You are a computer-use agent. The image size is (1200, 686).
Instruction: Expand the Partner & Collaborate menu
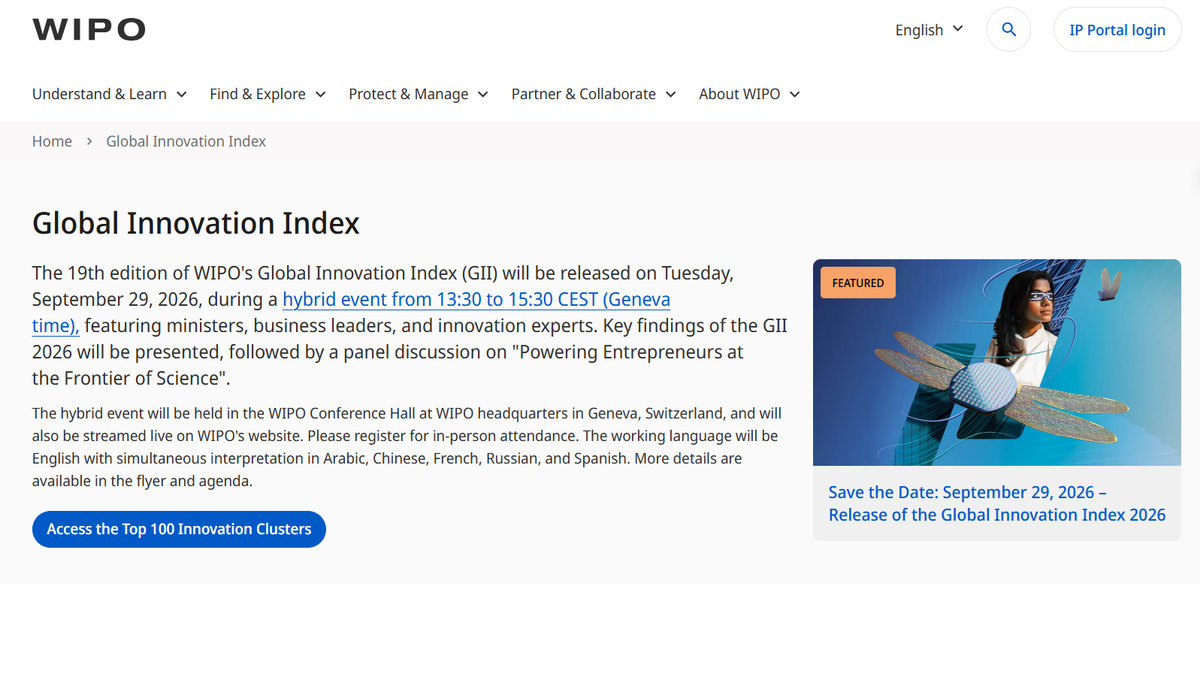(594, 94)
